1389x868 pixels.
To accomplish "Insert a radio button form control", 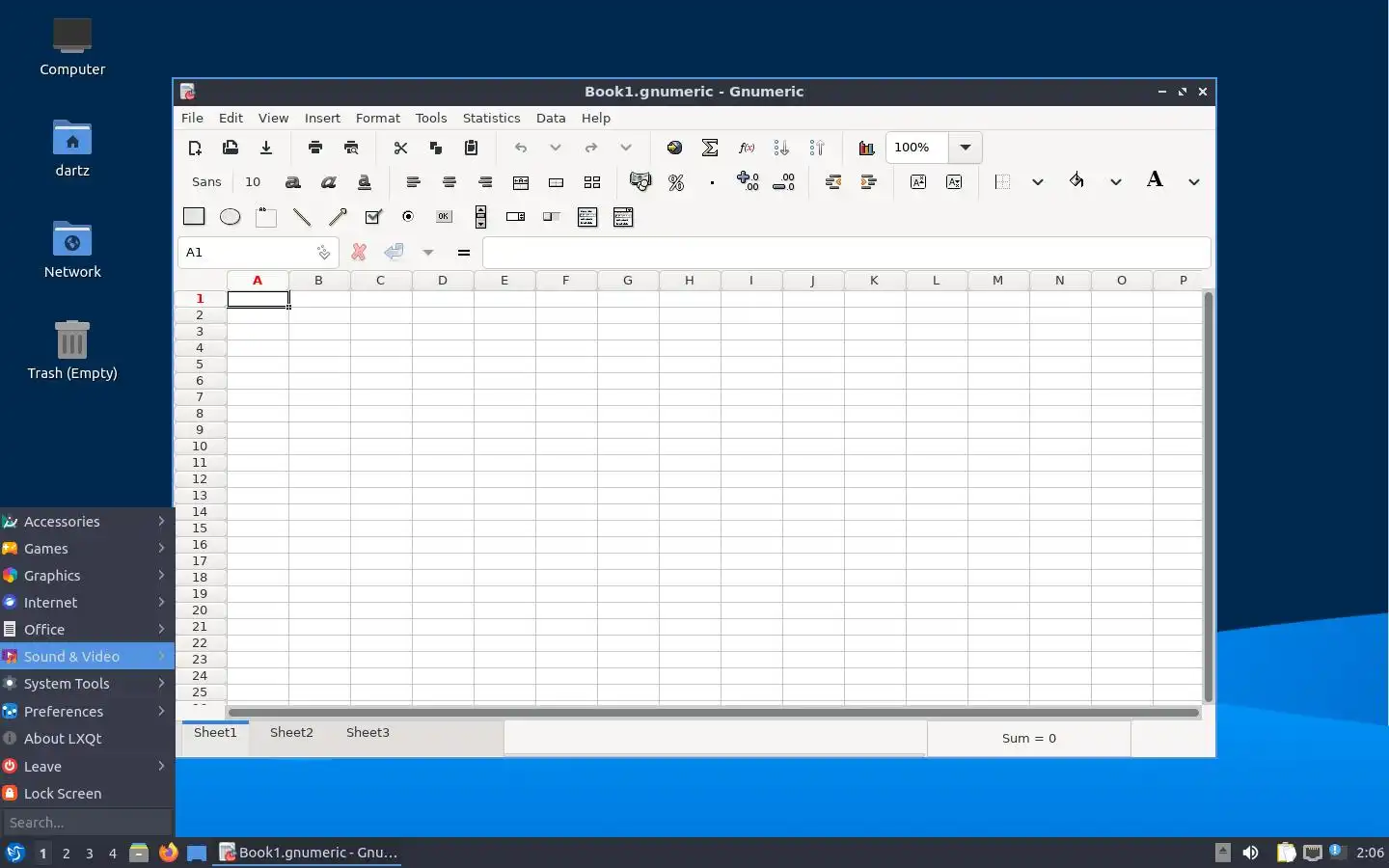I will 408,217.
